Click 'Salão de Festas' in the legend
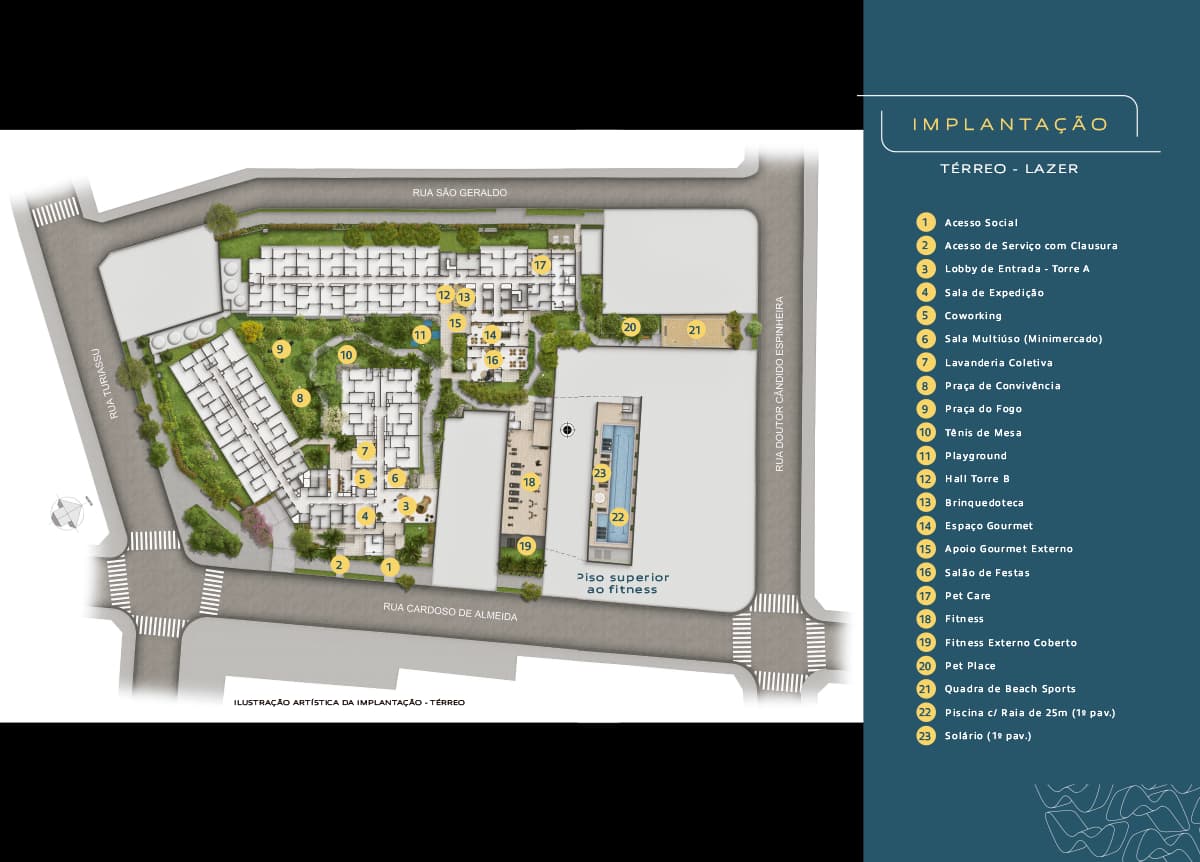 coord(987,572)
